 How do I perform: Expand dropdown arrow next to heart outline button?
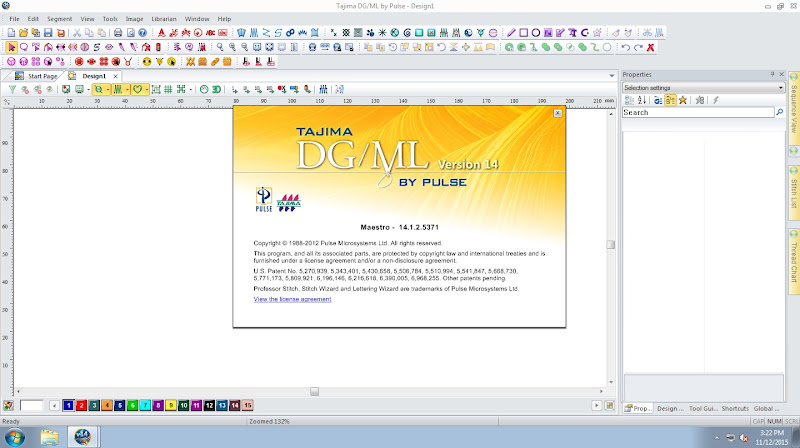(x=146, y=89)
